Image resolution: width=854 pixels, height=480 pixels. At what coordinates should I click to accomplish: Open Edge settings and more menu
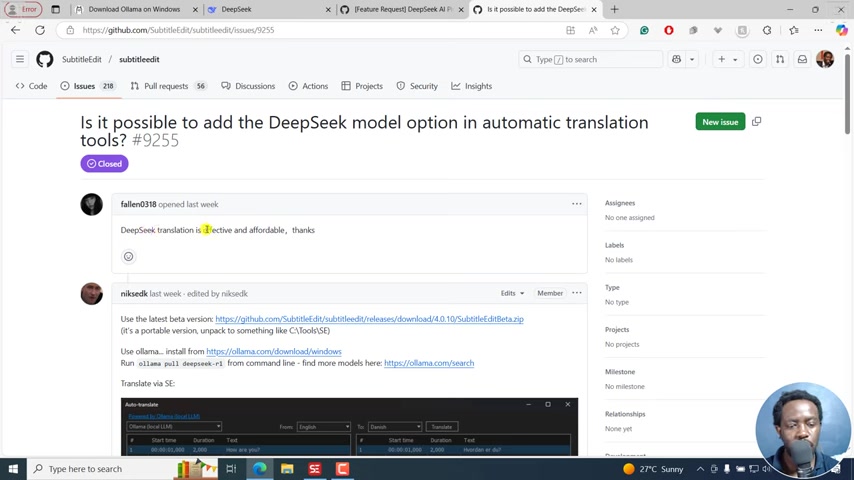click(x=818, y=31)
